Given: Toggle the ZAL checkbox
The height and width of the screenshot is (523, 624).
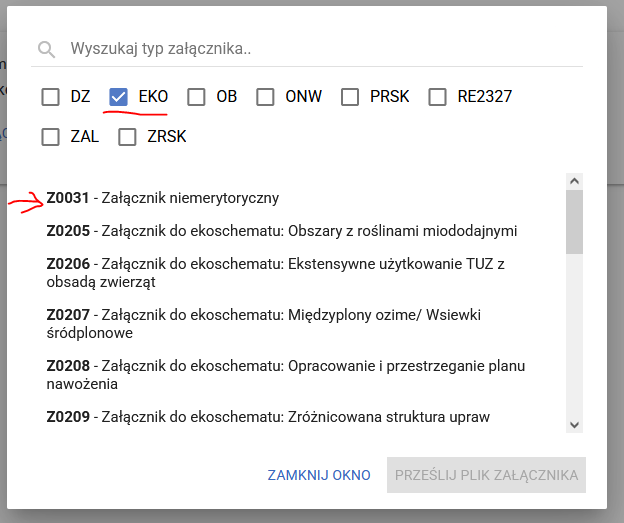Looking at the screenshot, I should (50, 137).
